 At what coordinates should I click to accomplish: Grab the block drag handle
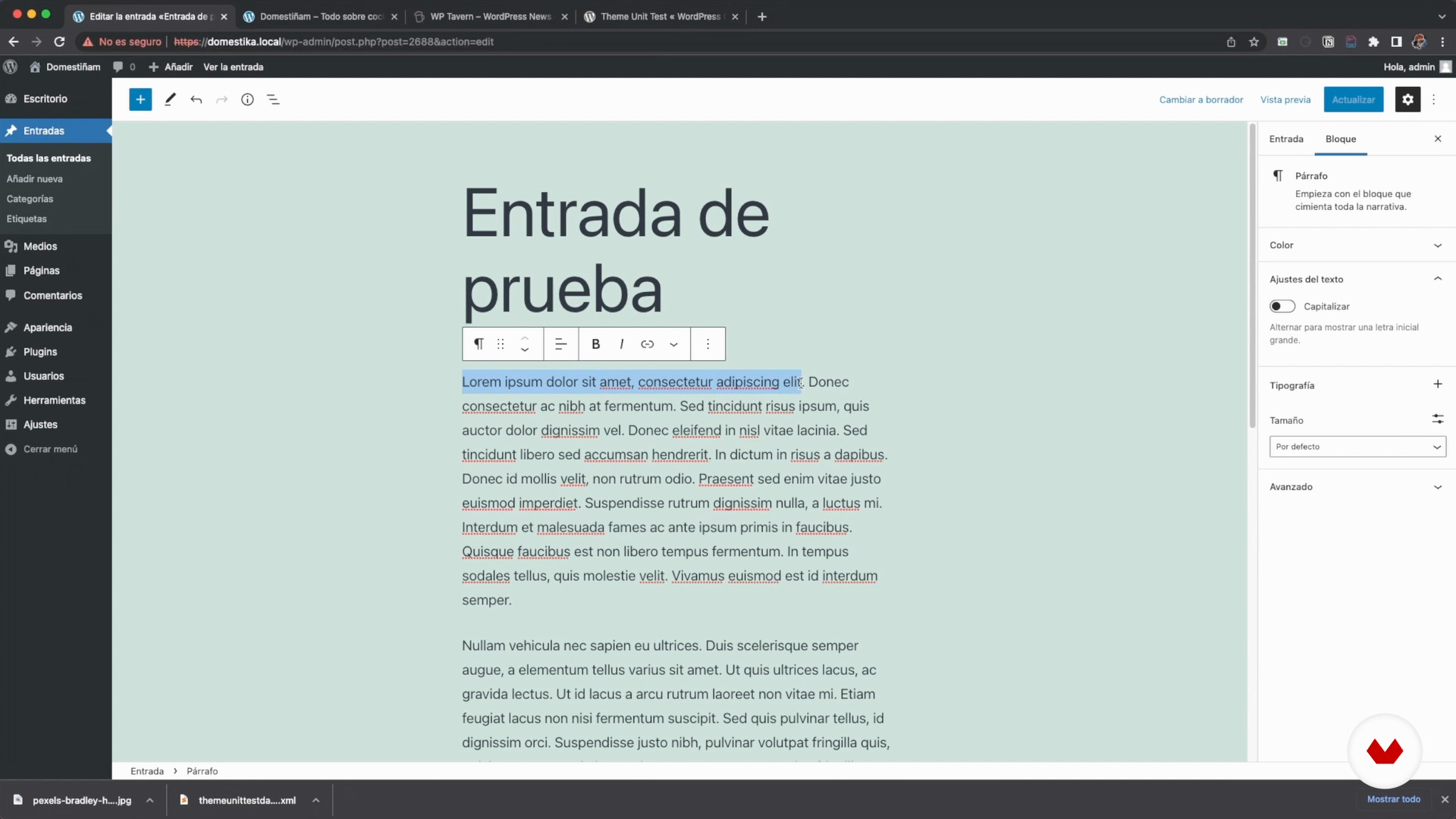(500, 344)
